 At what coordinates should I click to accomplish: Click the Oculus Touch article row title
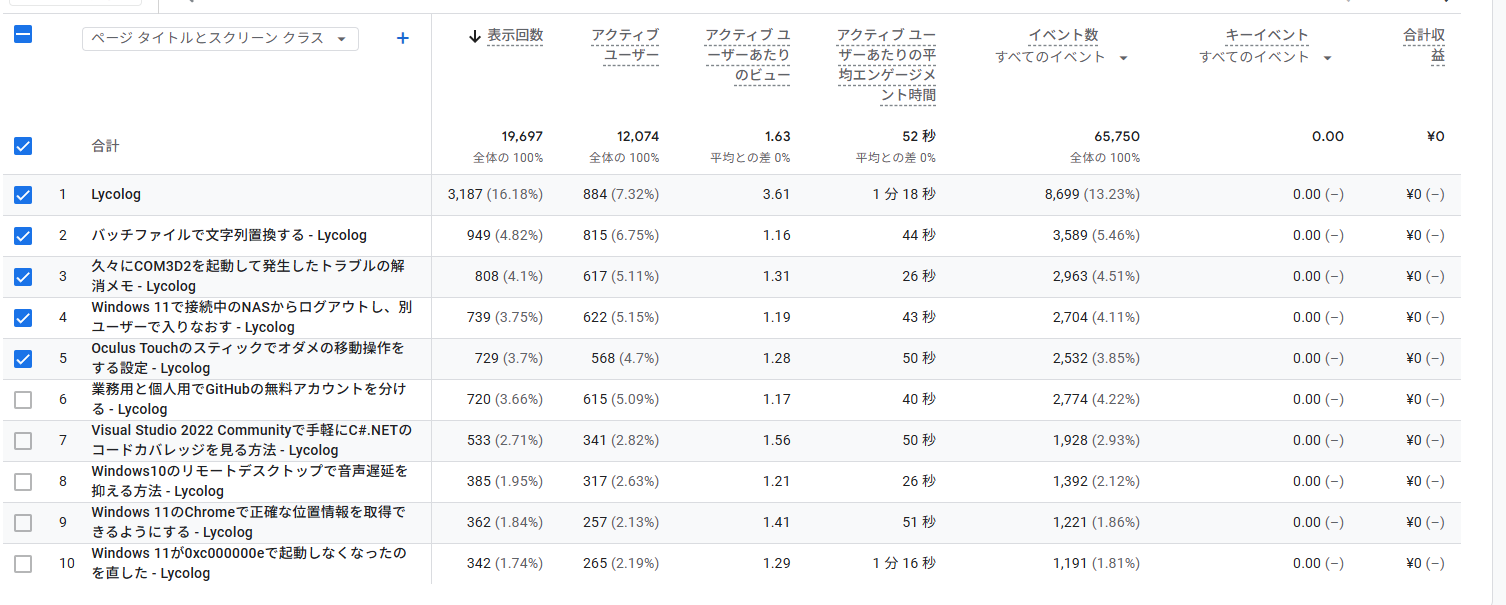coord(247,358)
